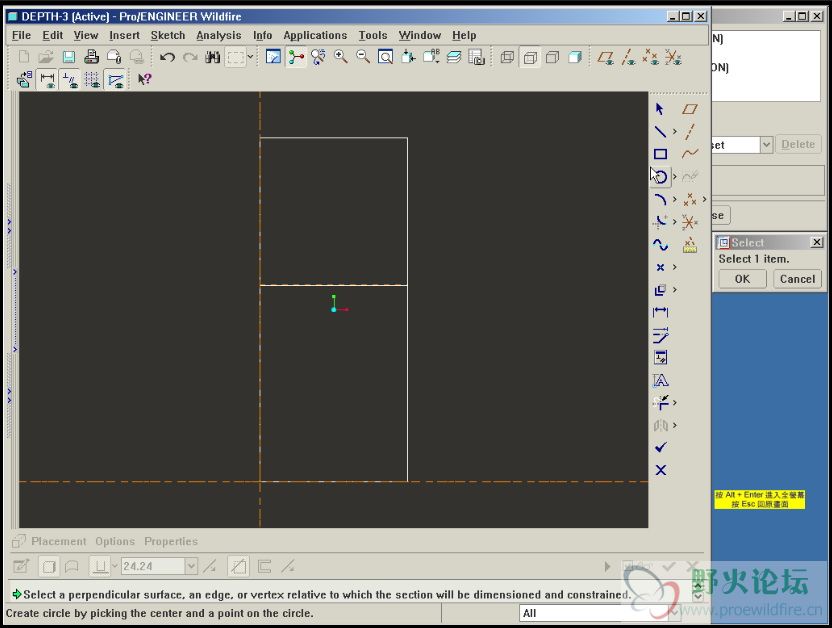Toggle sketch dimensions display
The image size is (832, 628).
pos(47,80)
